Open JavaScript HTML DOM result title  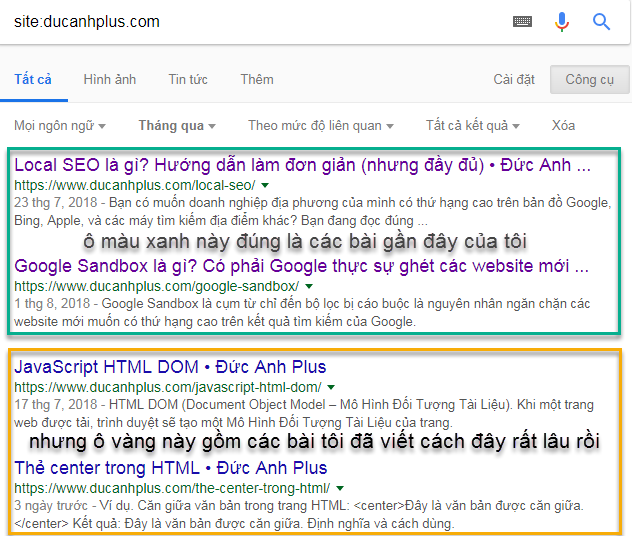coord(170,367)
